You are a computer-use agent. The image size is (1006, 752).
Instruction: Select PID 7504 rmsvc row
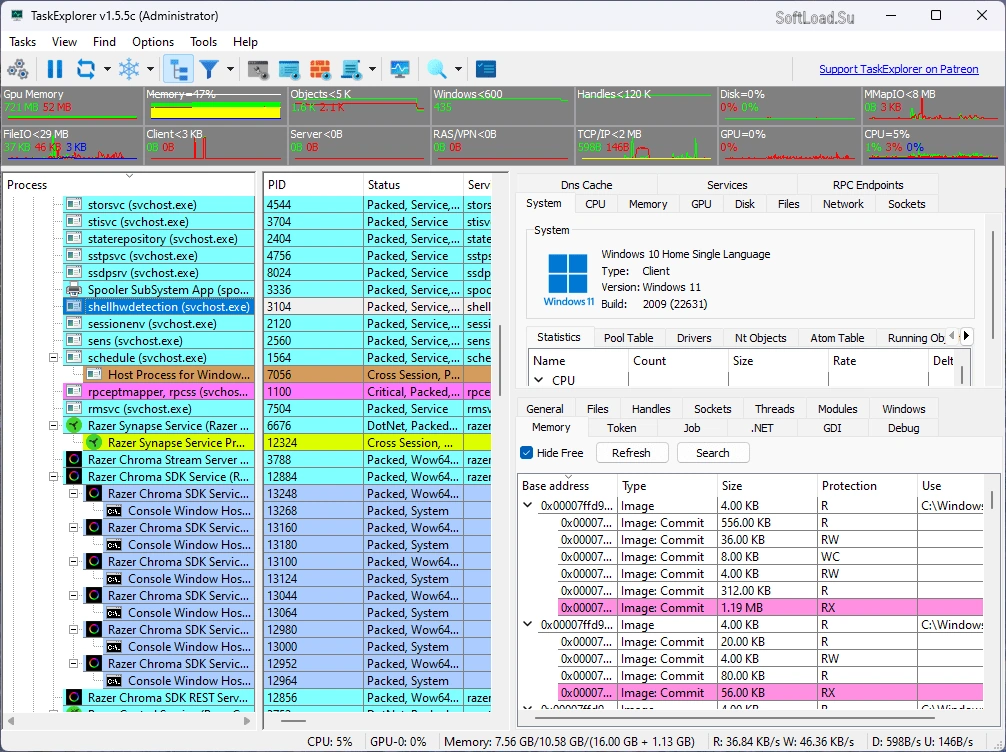377,409
